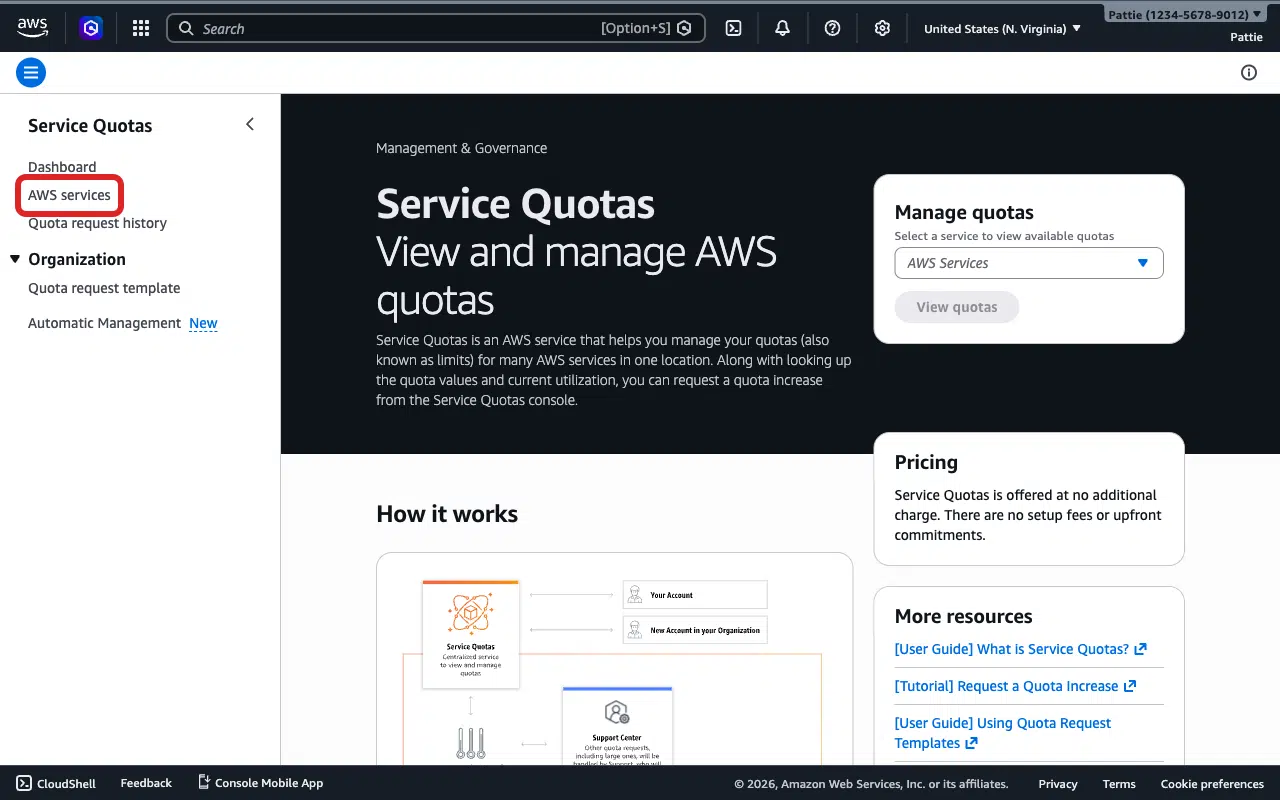This screenshot has width=1280, height=800.
Task: Open Using Quota Request Templates guide link
Action: click(x=1003, y=733)
